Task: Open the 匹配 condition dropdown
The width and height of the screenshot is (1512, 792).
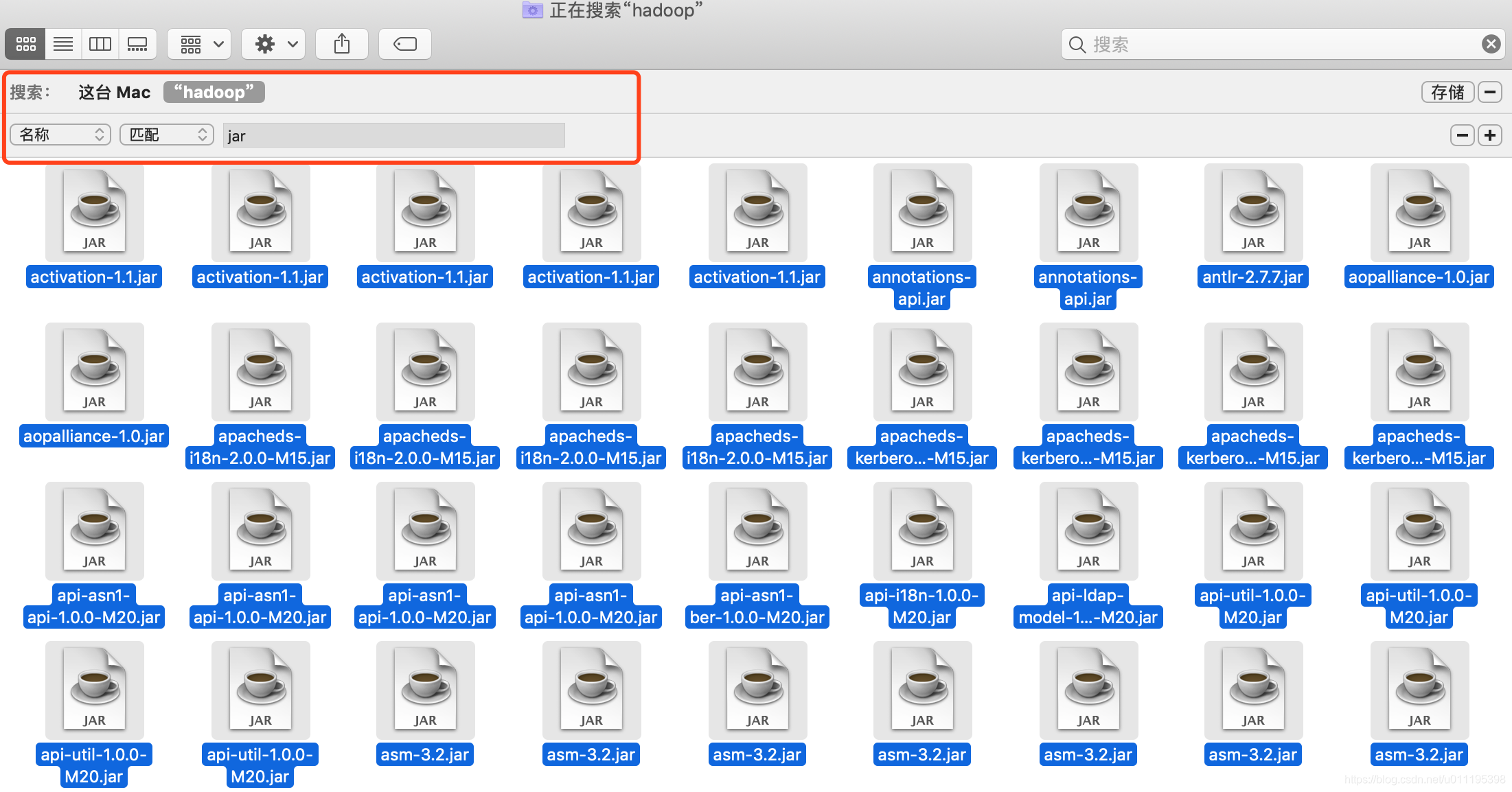Action: click(167, 135)
